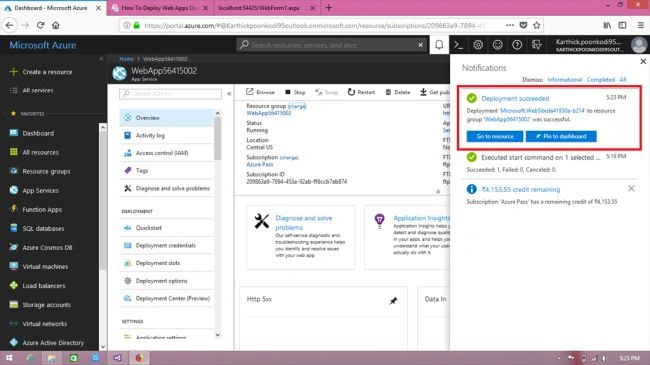The width and height of the screenshot is (650, 365).
Task: Restart the web app
Action: [361, 92]
